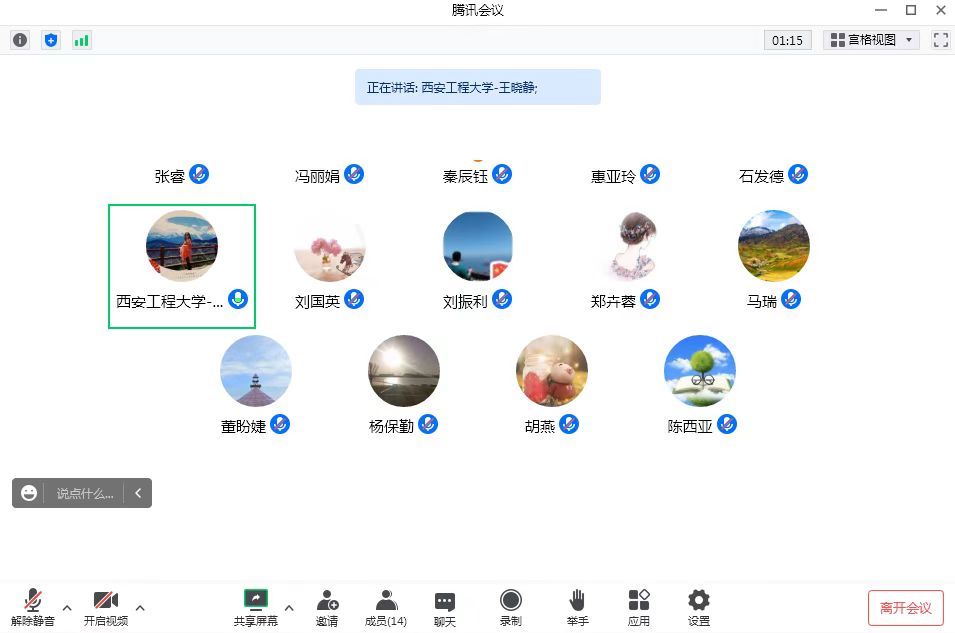
Task: Click the 说点什么 message input
Action: pyautogui.click(x=85, y=493)
